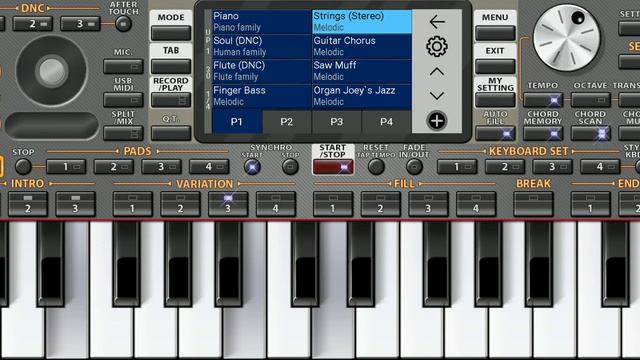Select VARIATION 1 button
The image size is (640, 360).
tap(133, 204)
